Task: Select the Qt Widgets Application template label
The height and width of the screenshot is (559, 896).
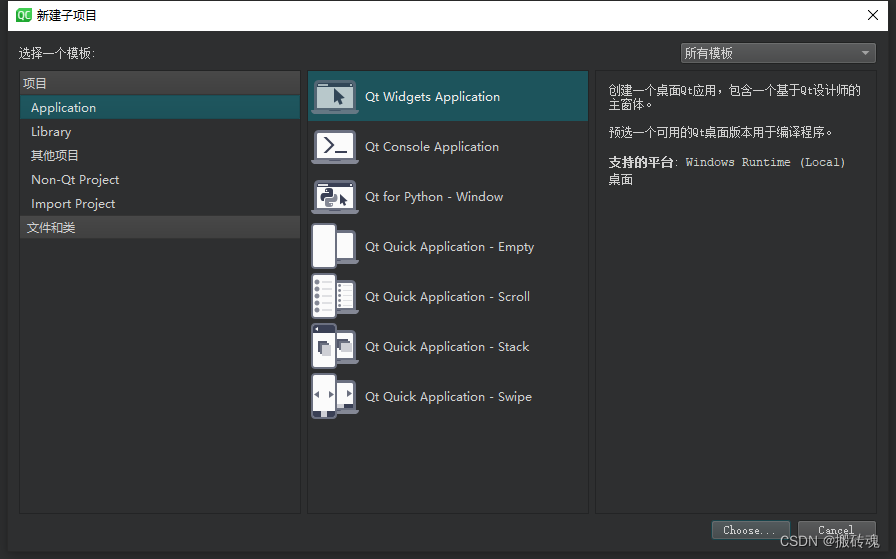Action: (433, 97)
